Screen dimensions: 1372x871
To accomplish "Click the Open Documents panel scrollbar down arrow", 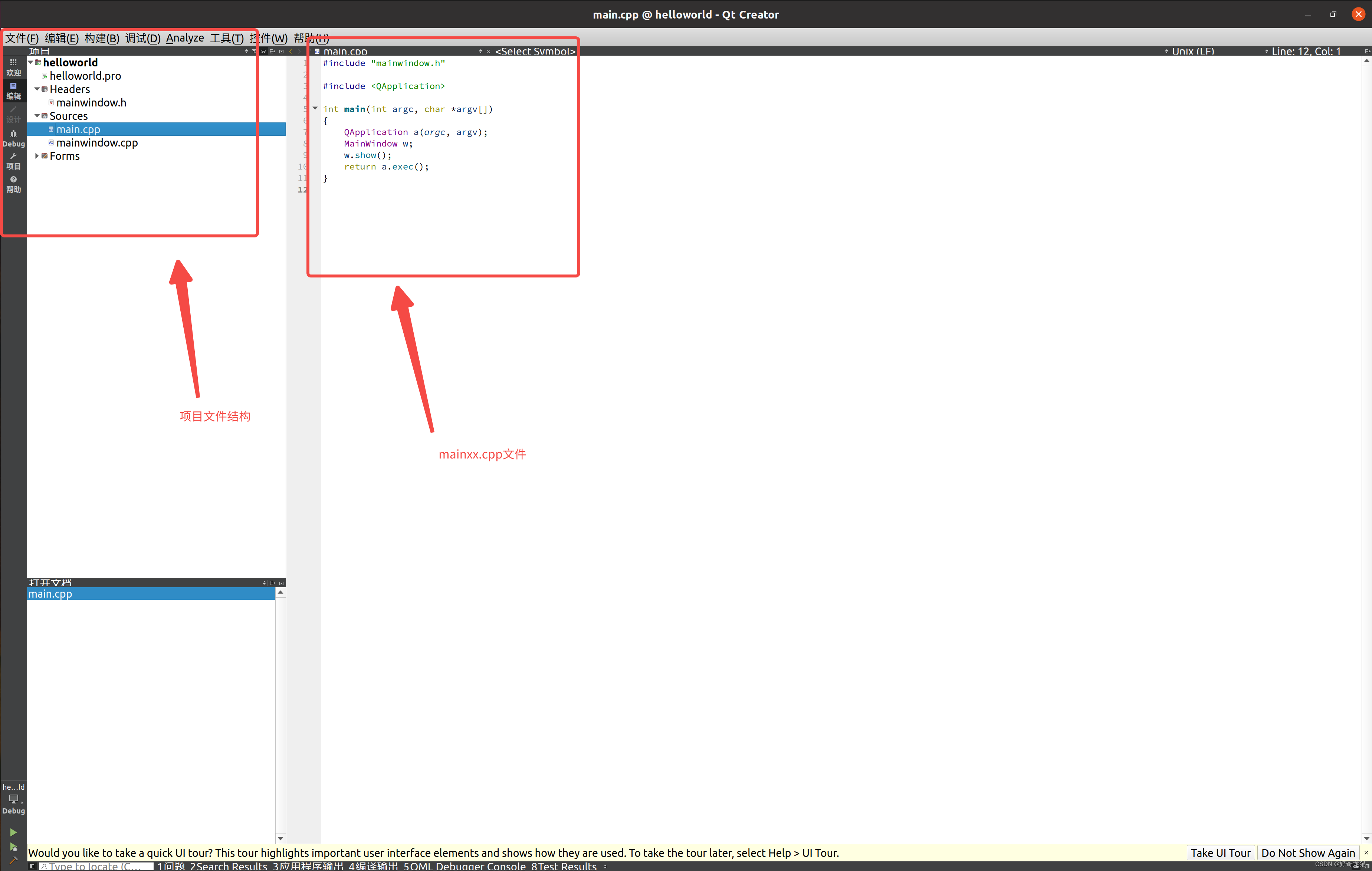I will tap(280, 838).
